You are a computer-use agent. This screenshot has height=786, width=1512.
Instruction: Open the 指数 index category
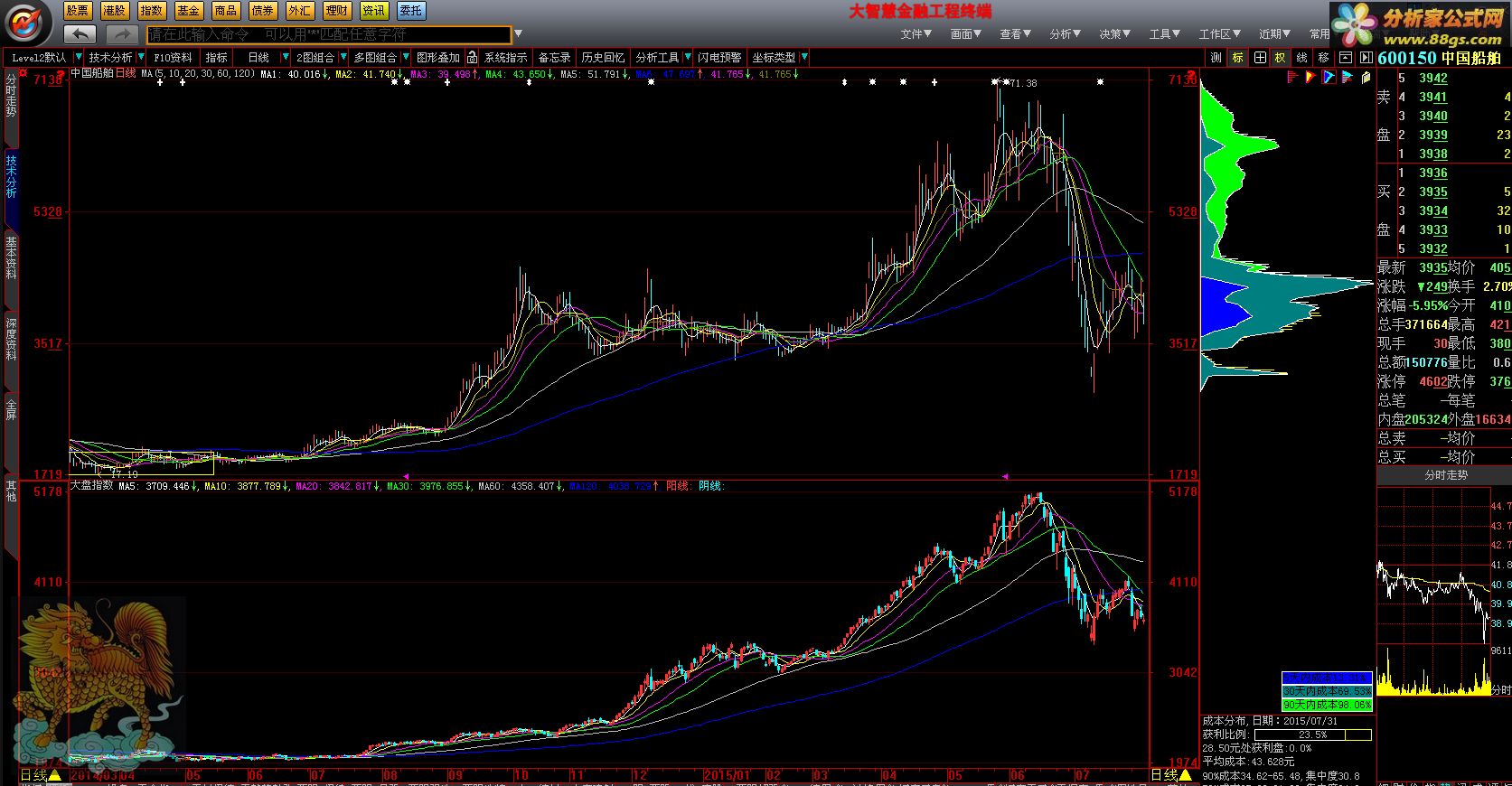(152, 11)
